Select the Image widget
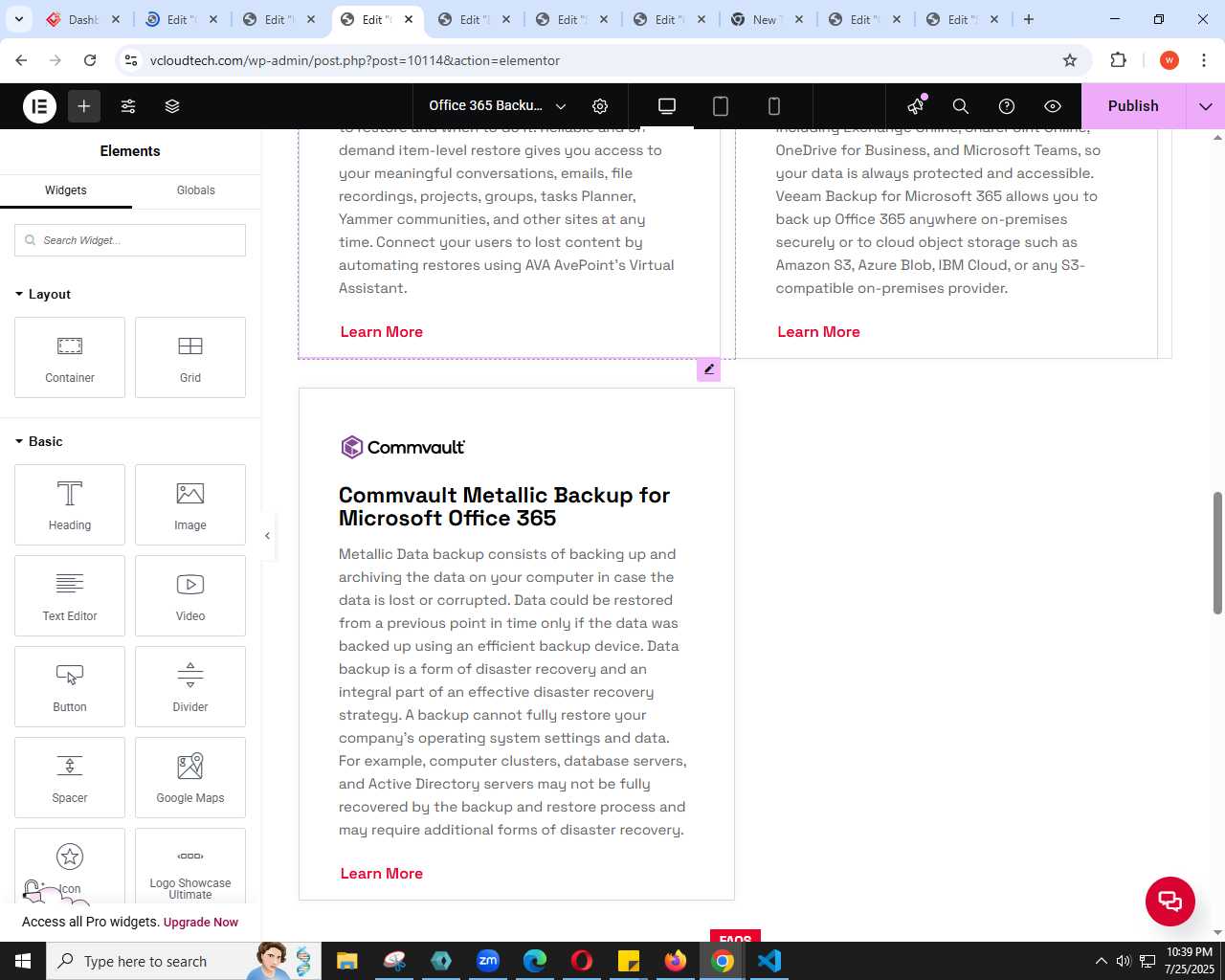Viewport: 1225px width, 980px height. tap(190, 504)
